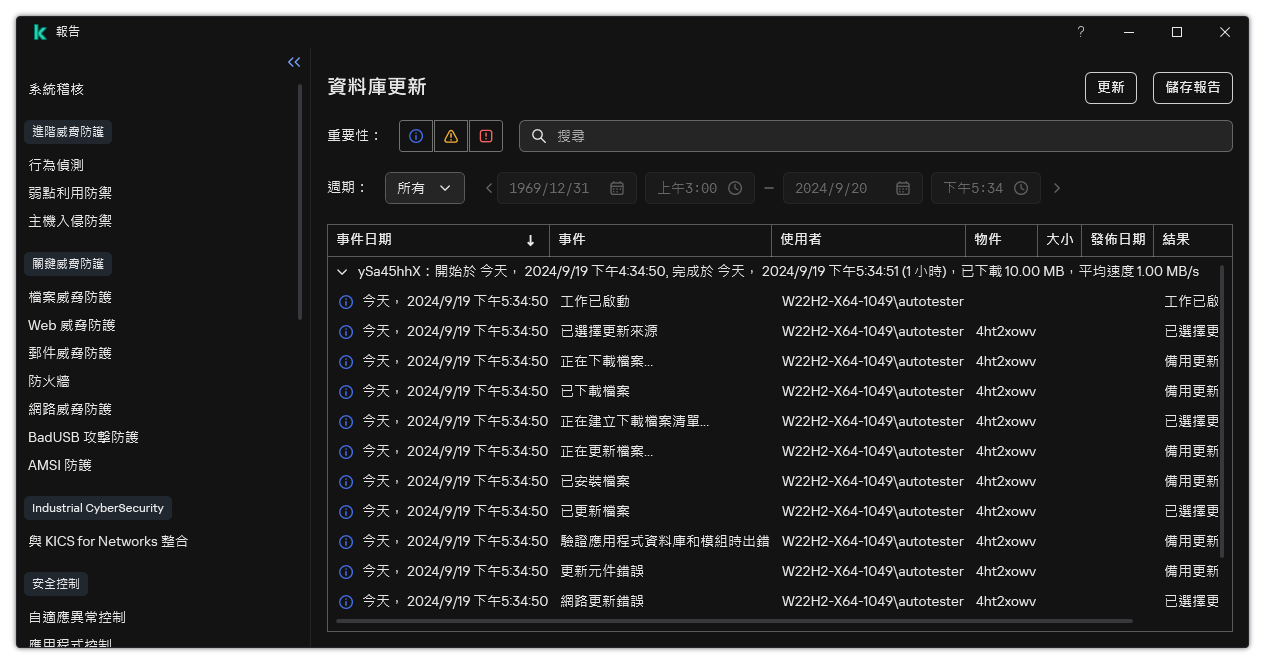Click the info icon on 工作已啟動 row

click(346, 301)
